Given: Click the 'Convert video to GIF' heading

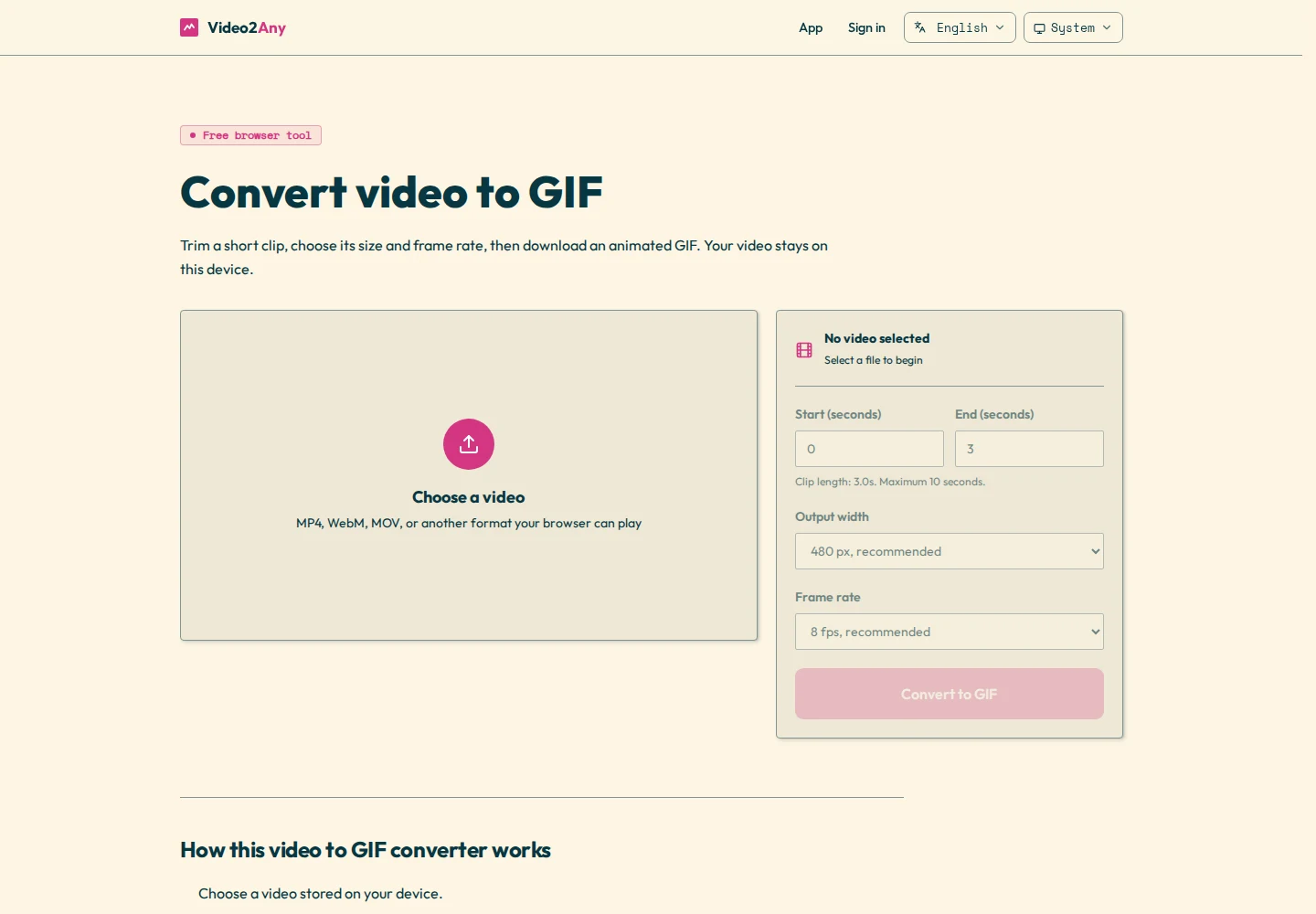Looking at the screenshot, I should (x=391, y=192).
